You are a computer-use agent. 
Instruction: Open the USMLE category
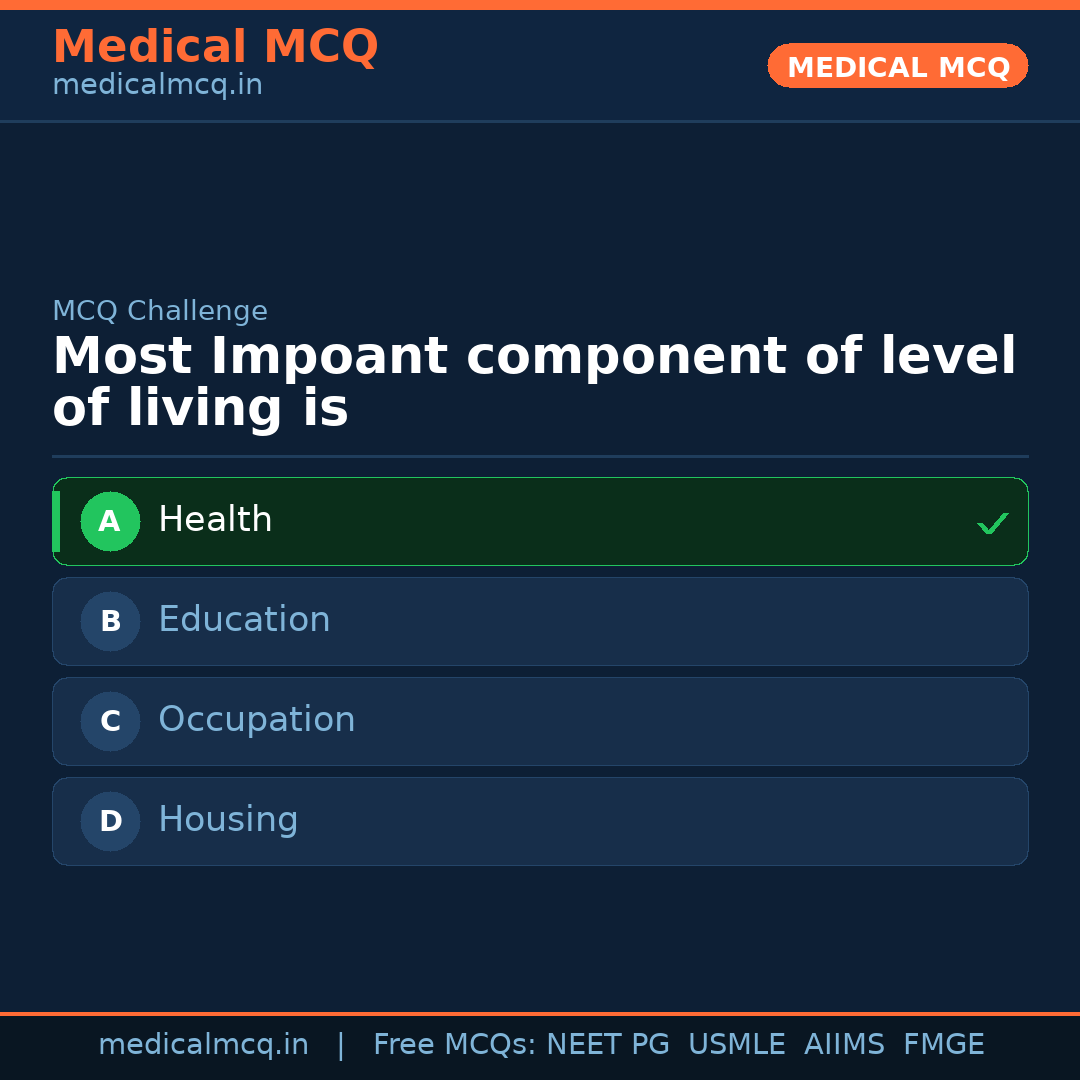coord(737,1044)
